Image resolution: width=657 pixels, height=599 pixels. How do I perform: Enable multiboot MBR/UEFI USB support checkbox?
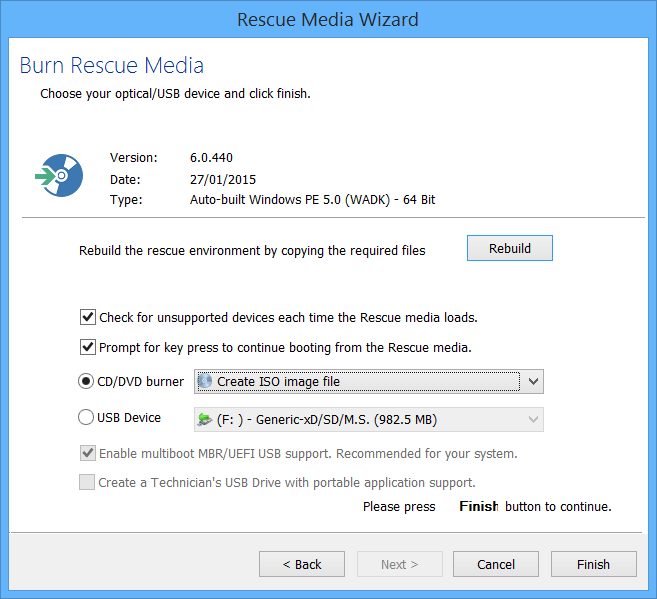pyautogui.click(x=87, y=454)
